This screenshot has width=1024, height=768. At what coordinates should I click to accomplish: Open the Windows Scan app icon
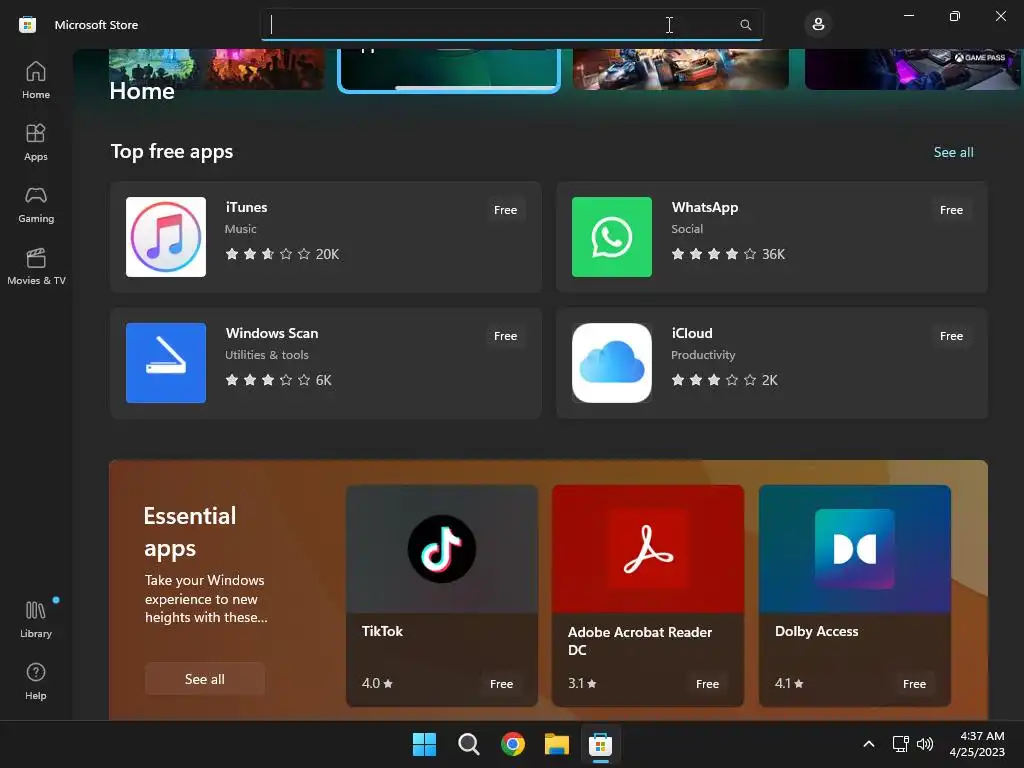pos(166,363)
